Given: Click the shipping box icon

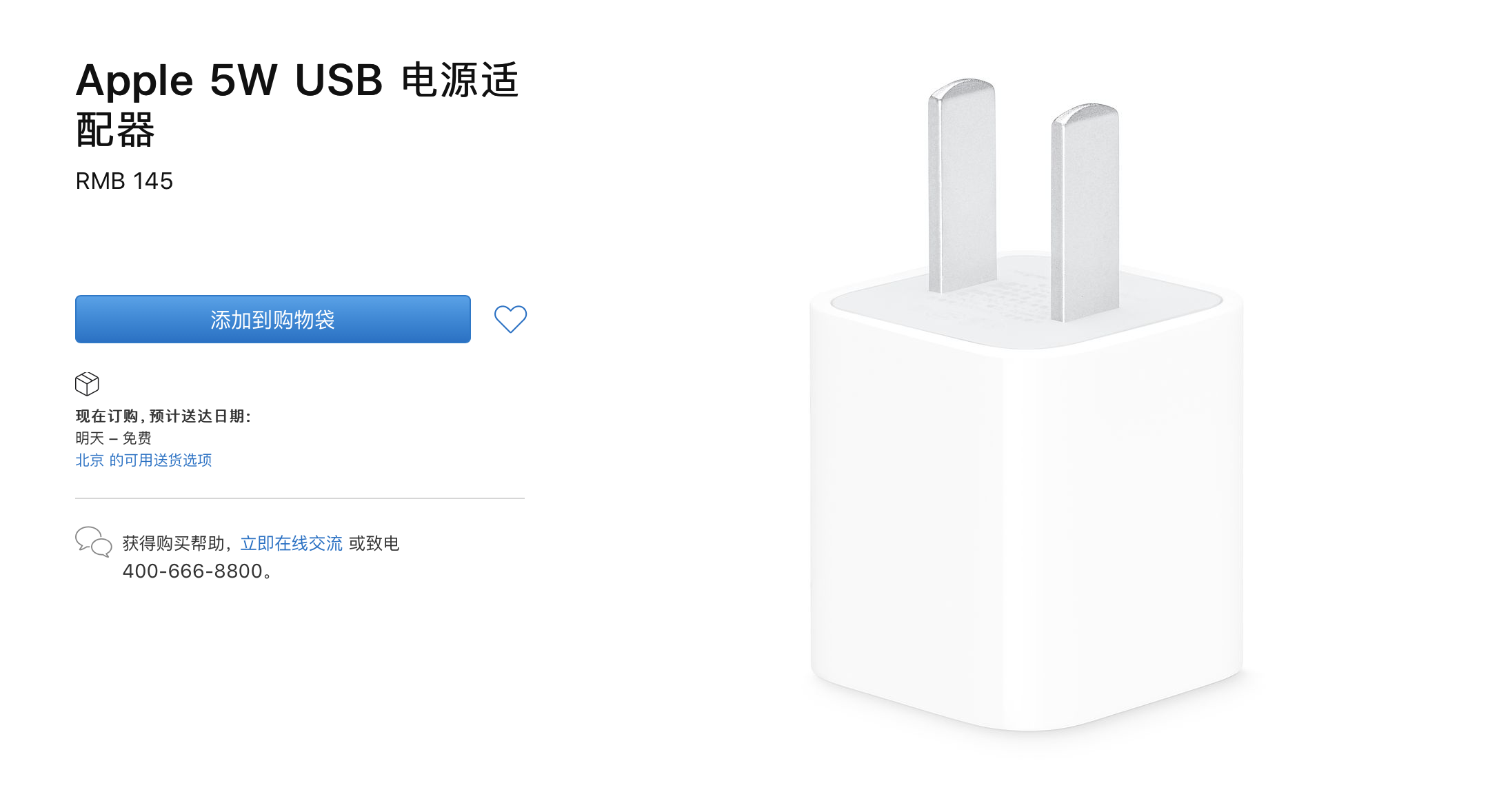Looking at the screenshot, I should [87, 383].
